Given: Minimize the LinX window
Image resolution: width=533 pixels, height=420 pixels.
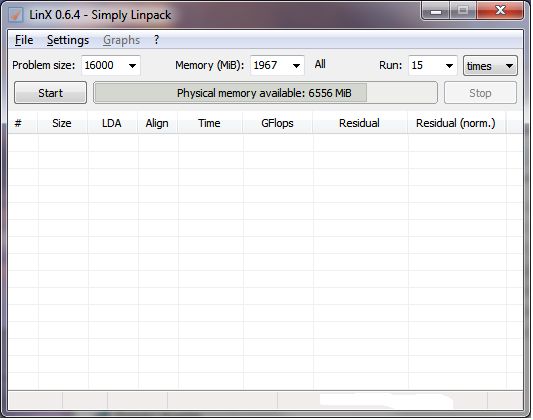Looking at the screenshot, I should coord(436,11).
